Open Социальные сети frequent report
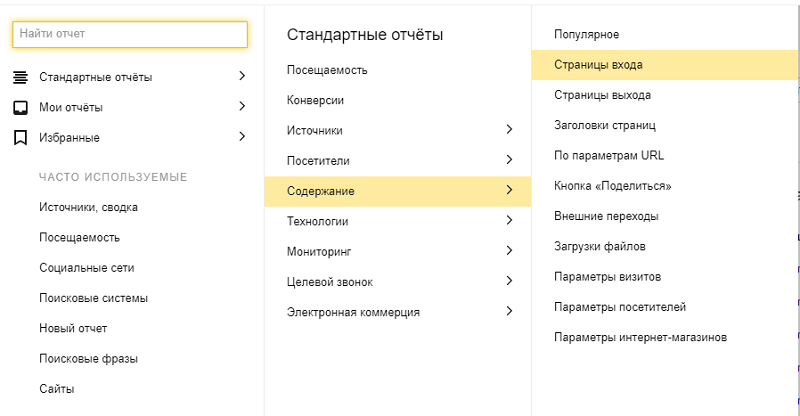Screen dimensions: 800x416 (86, 267)
